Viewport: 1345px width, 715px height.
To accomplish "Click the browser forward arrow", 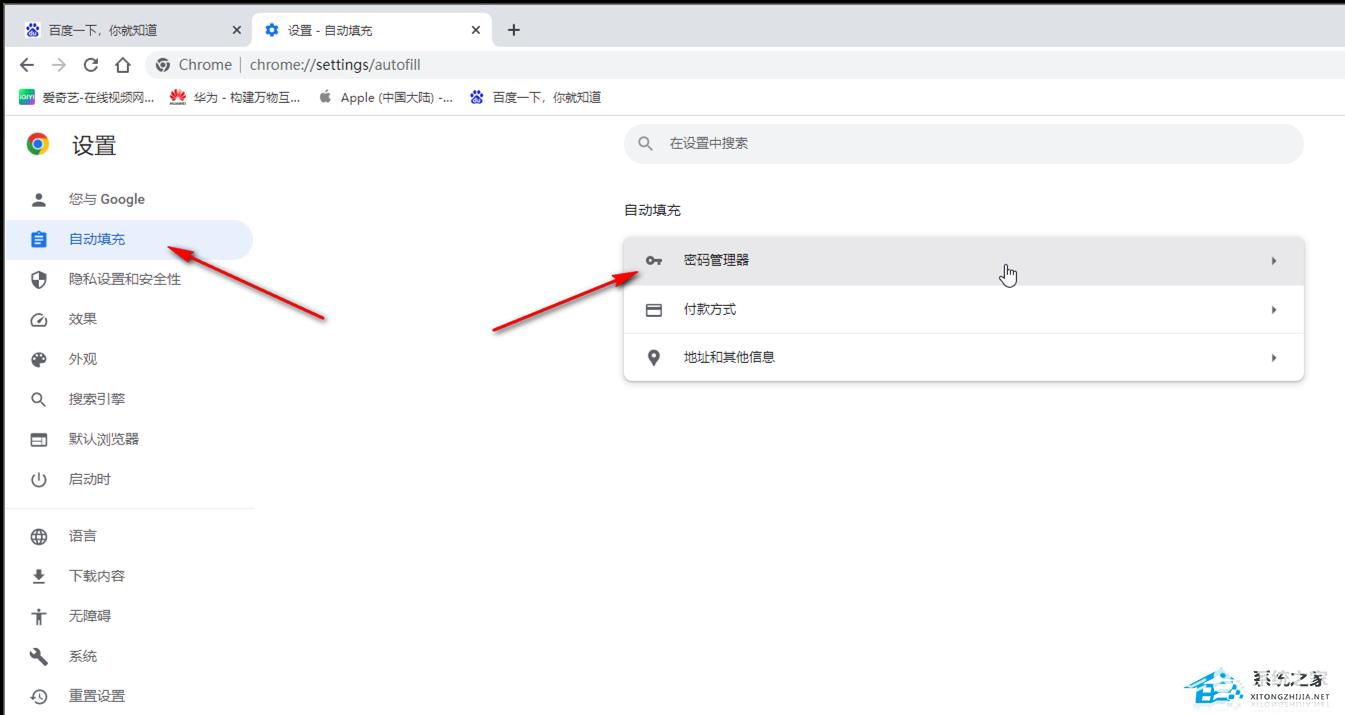I will point(59,65).
